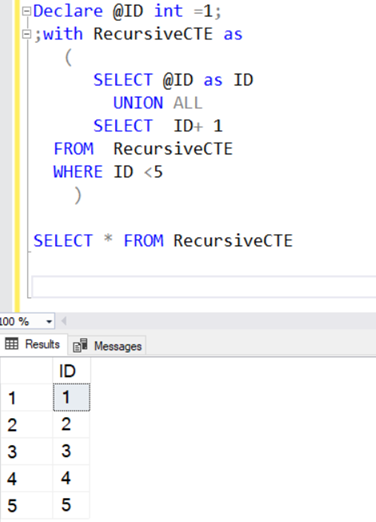Viewport: 376px width, 522px height.
Task: Select row header number 4
Action: point(27,478)
